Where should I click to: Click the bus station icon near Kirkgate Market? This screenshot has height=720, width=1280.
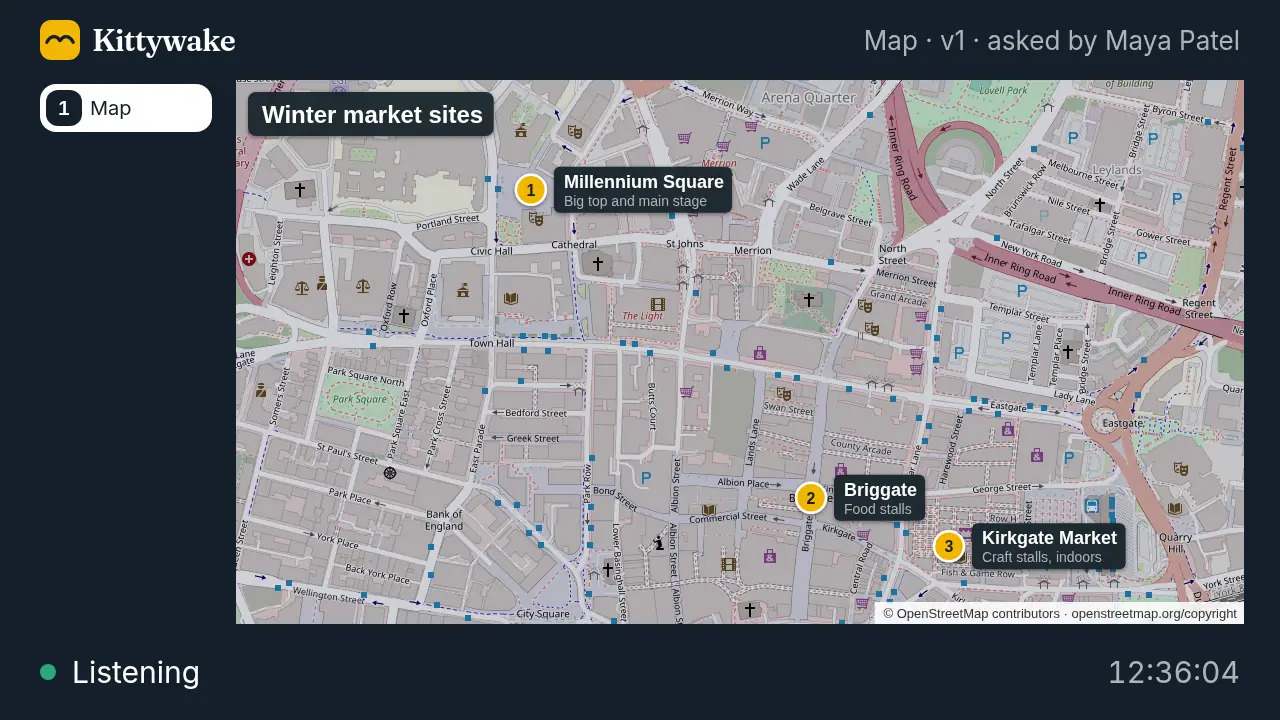(1092, 506)
